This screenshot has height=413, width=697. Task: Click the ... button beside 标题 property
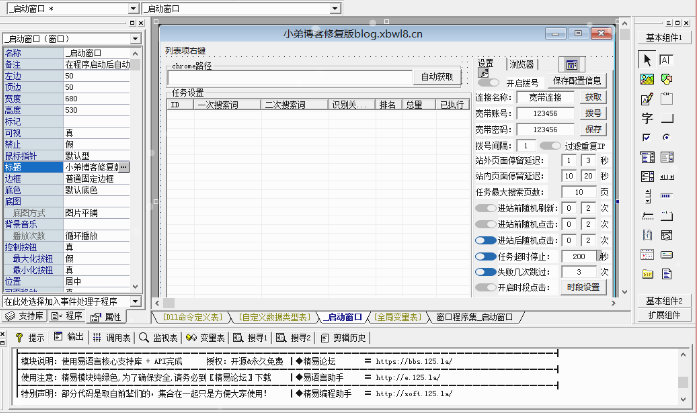coord(124,167)
